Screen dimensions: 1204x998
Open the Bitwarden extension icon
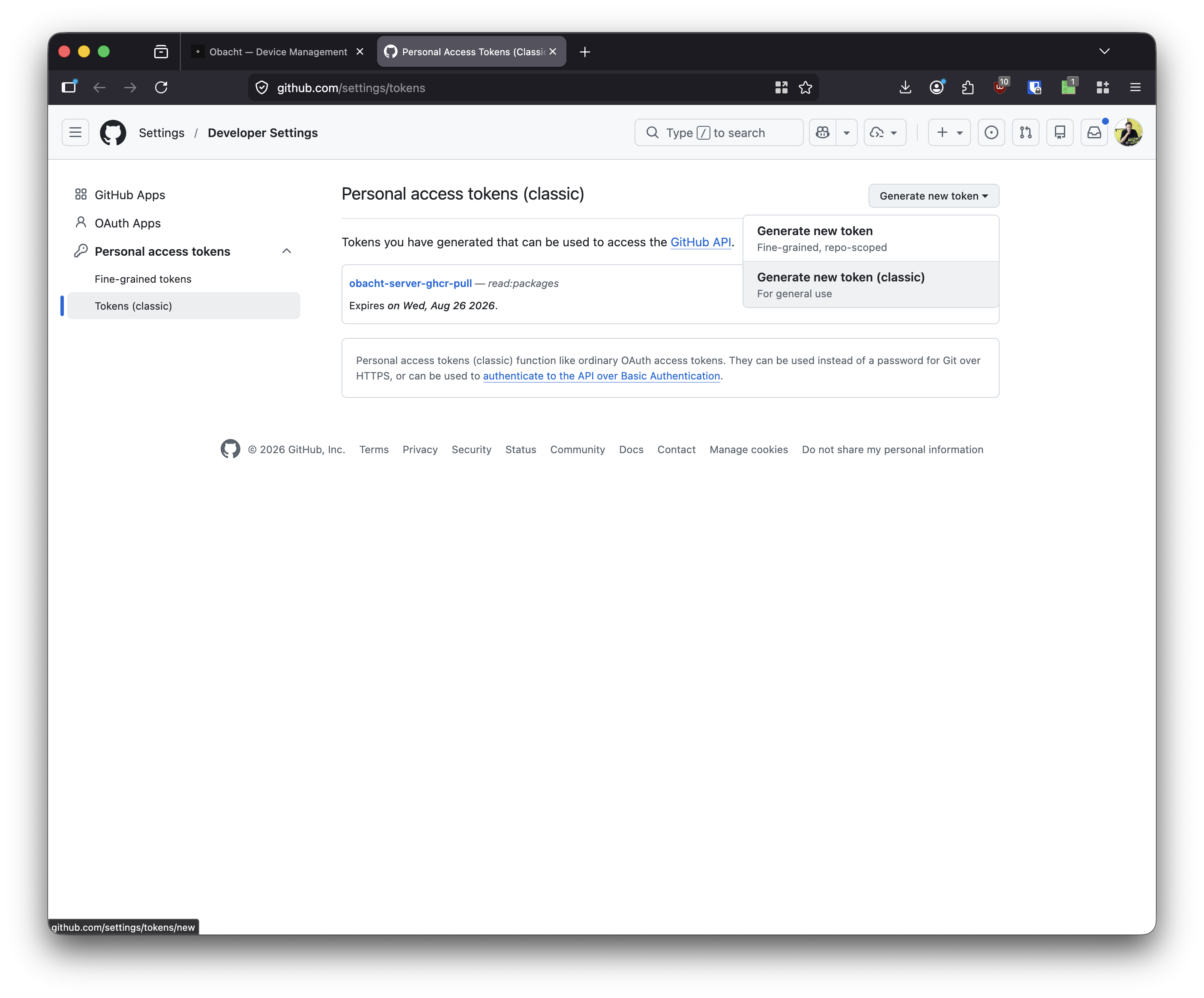tap(1034, 87)
